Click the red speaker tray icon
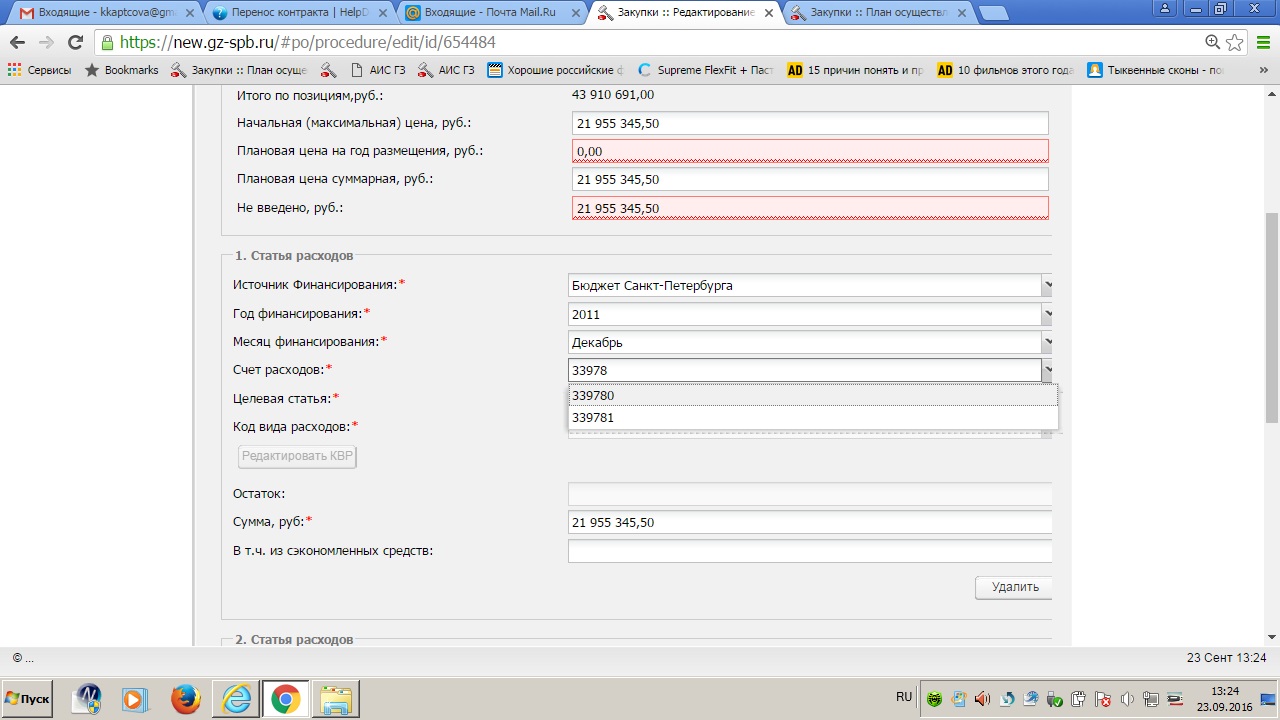The image size is (1280, 720). click(983, 699)
